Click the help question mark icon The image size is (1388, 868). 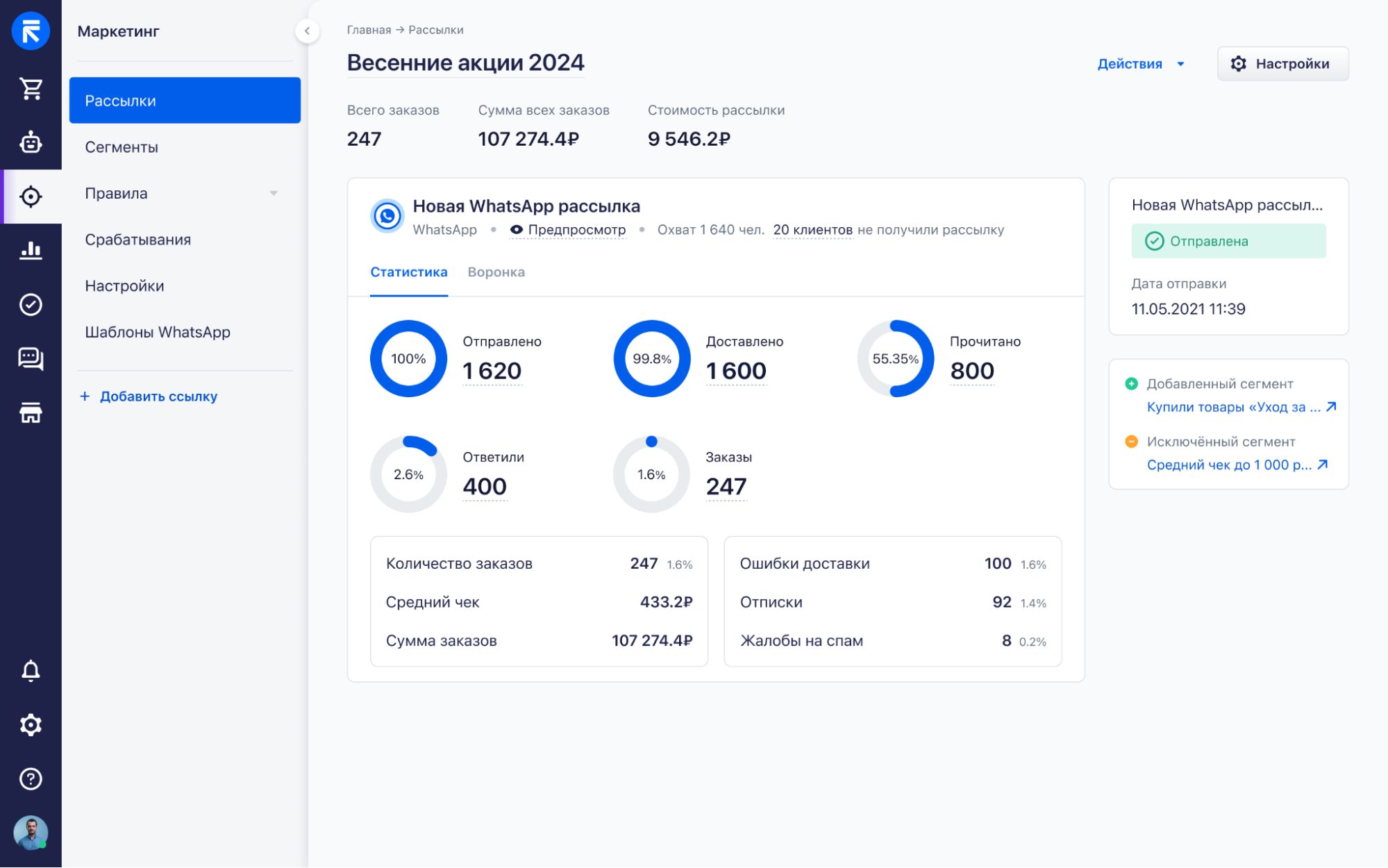click(x=31, y=779)
